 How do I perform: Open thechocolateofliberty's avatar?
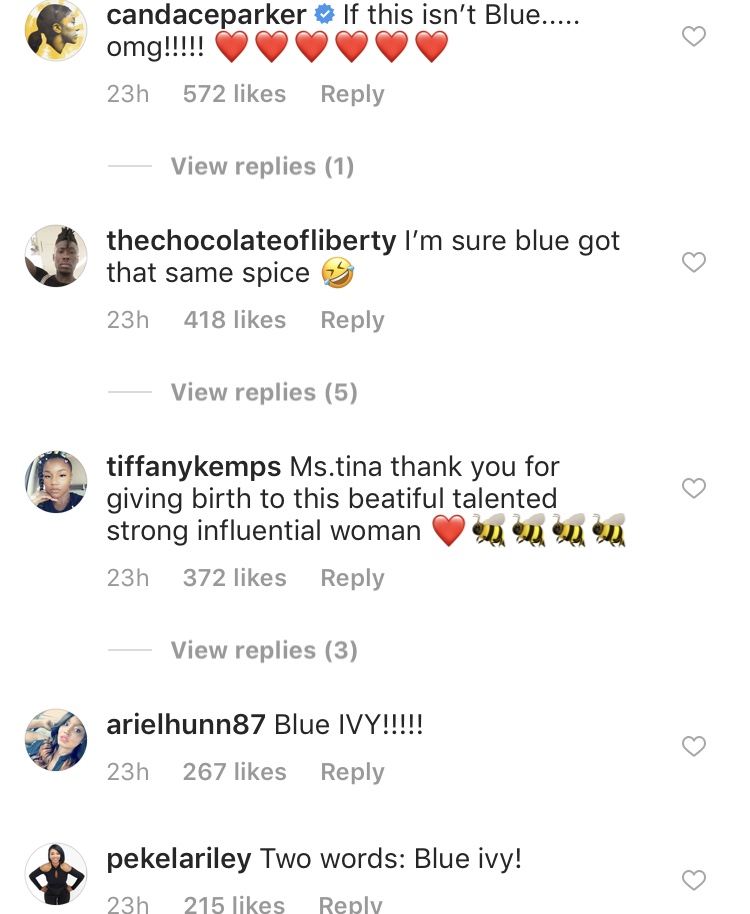tap(56, 256)
